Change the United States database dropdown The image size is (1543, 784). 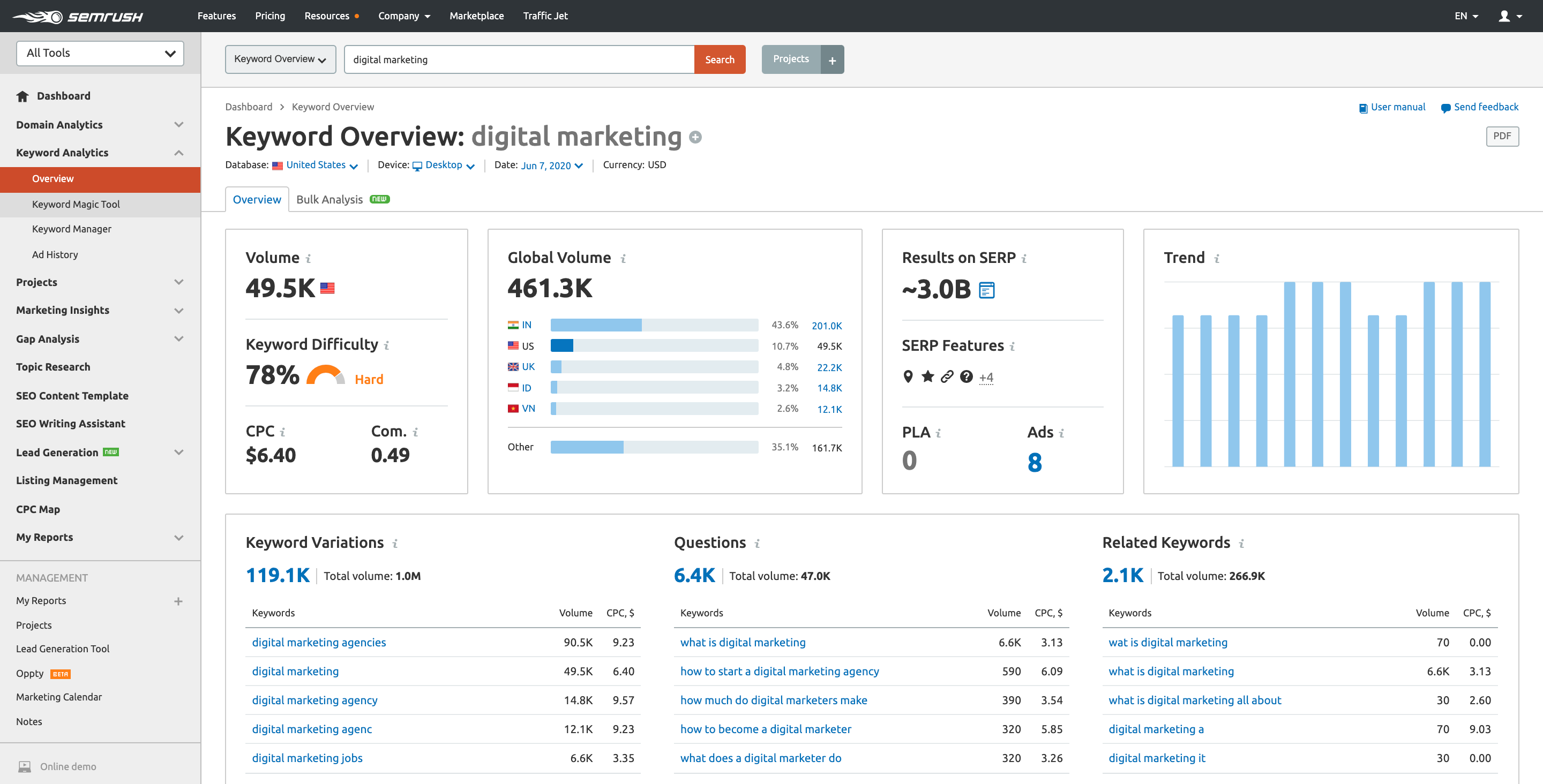pos(315,165)
